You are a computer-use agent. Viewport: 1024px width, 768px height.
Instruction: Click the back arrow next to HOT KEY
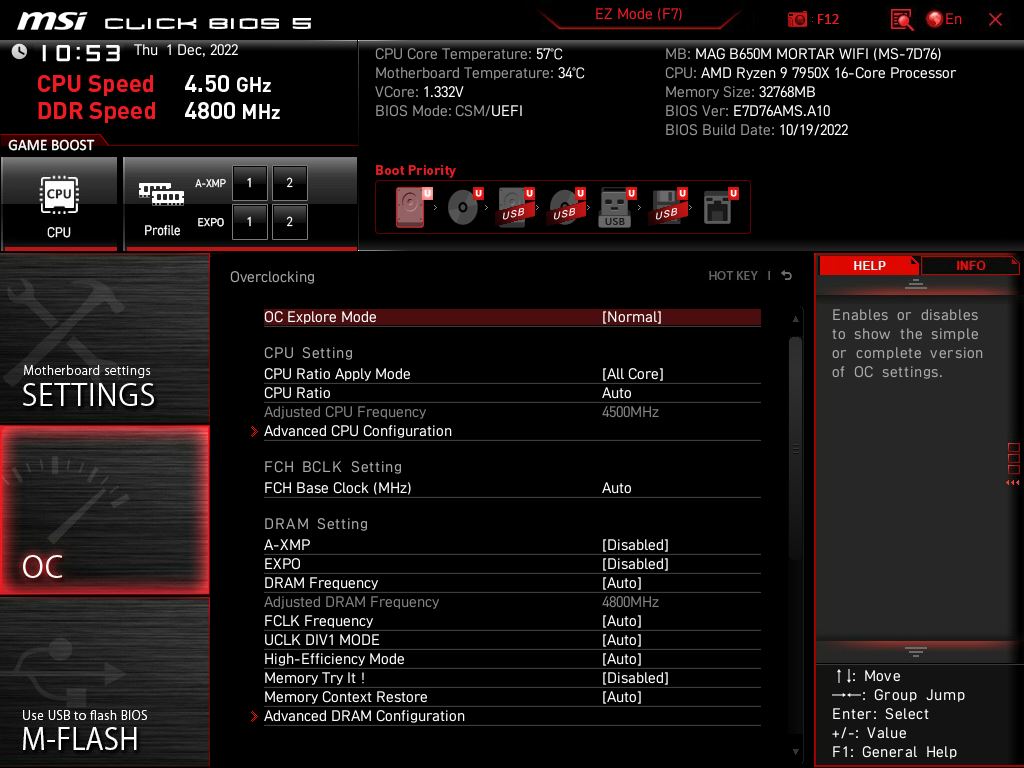tap(787, 276)
